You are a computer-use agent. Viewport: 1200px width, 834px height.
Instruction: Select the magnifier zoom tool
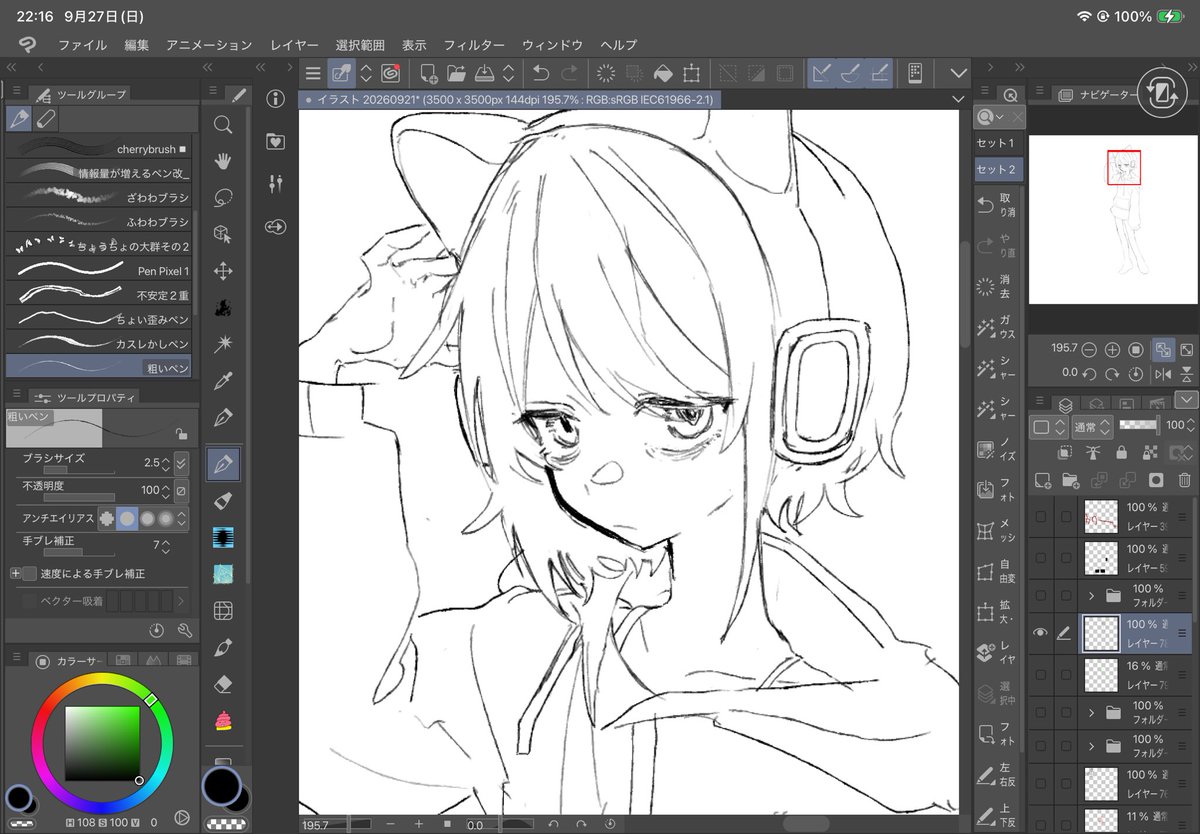[224, 125]
